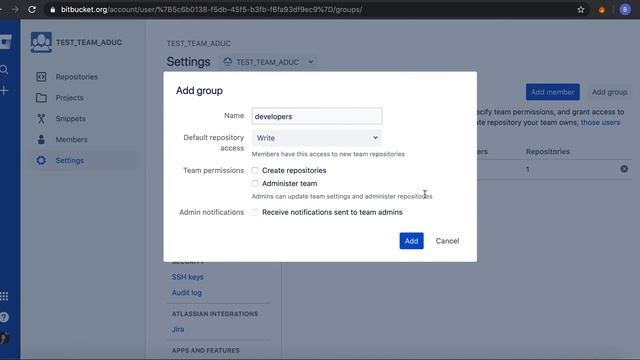Click the plus create icon in sidebar
Screen dimensions: 640x360
[4, 91]
